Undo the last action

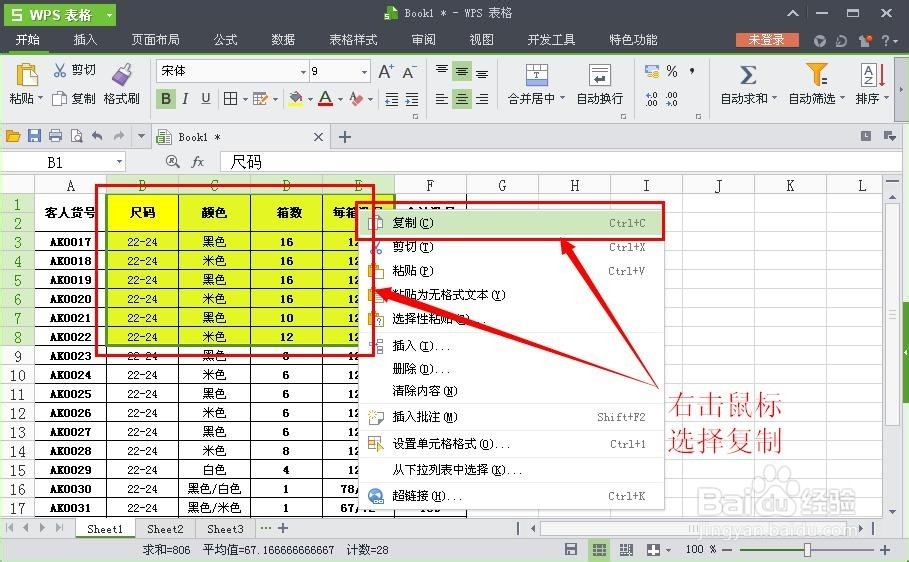97,136
